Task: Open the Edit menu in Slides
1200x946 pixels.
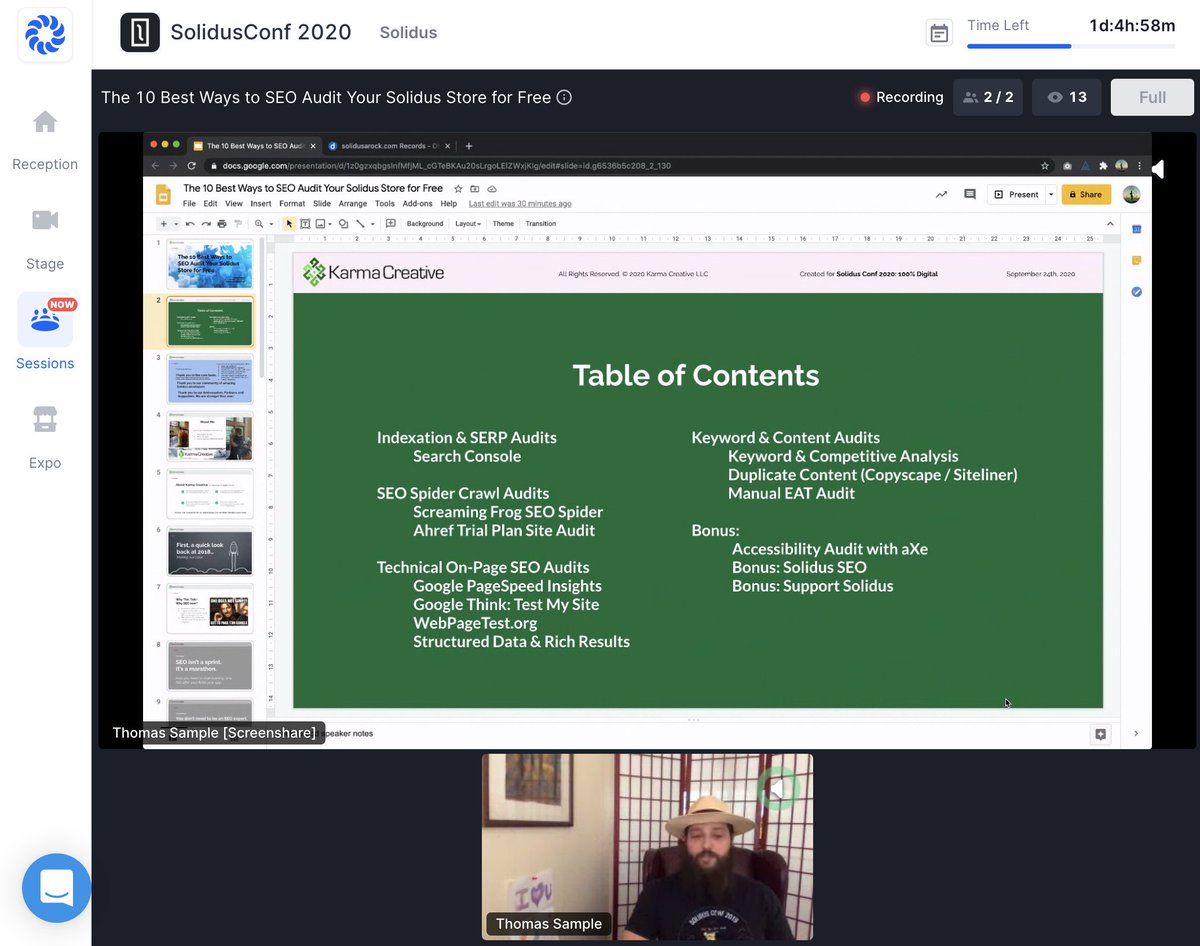Action: 210,203
